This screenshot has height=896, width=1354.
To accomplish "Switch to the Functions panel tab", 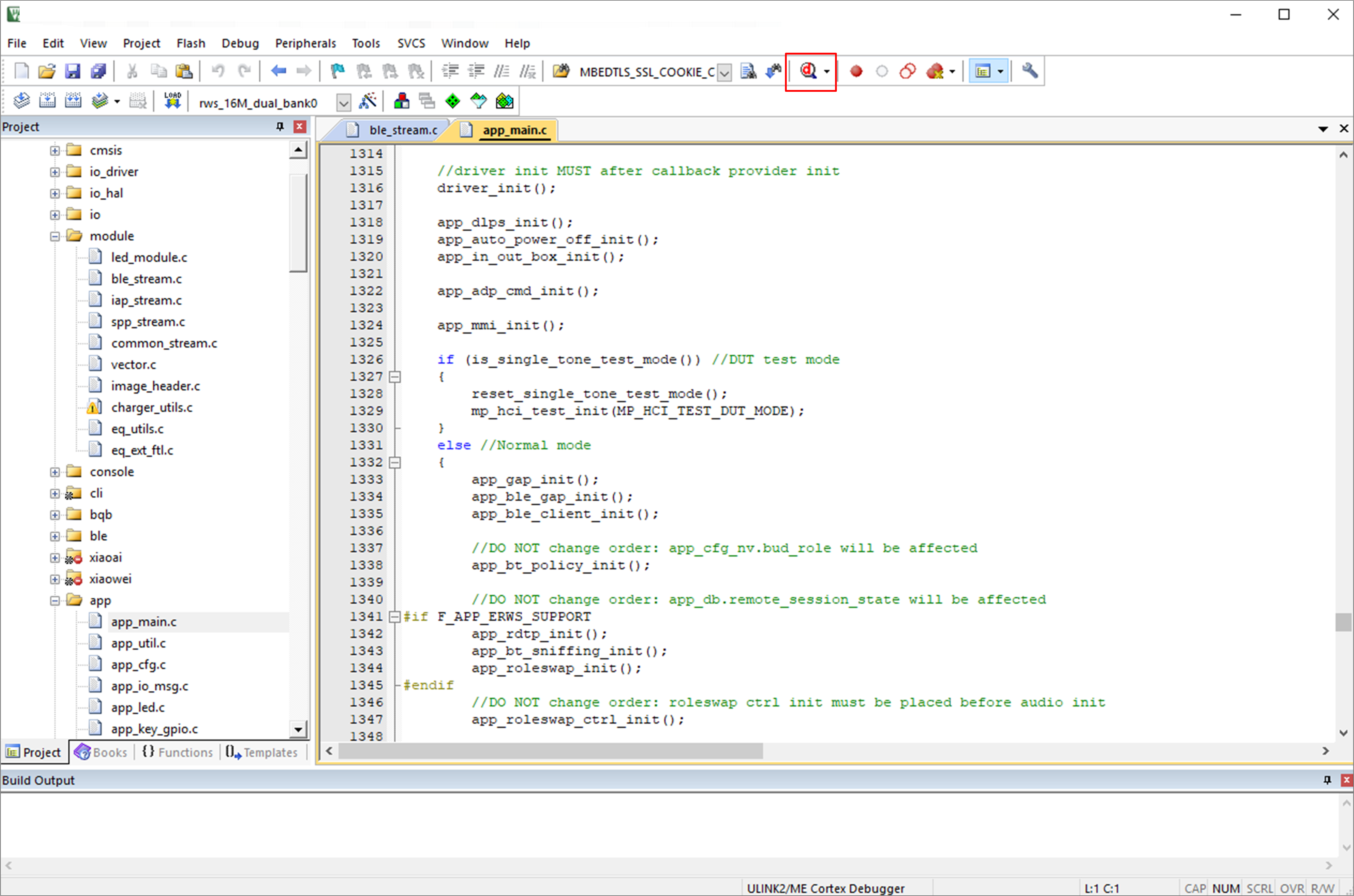I will click(x=178, y=752).
